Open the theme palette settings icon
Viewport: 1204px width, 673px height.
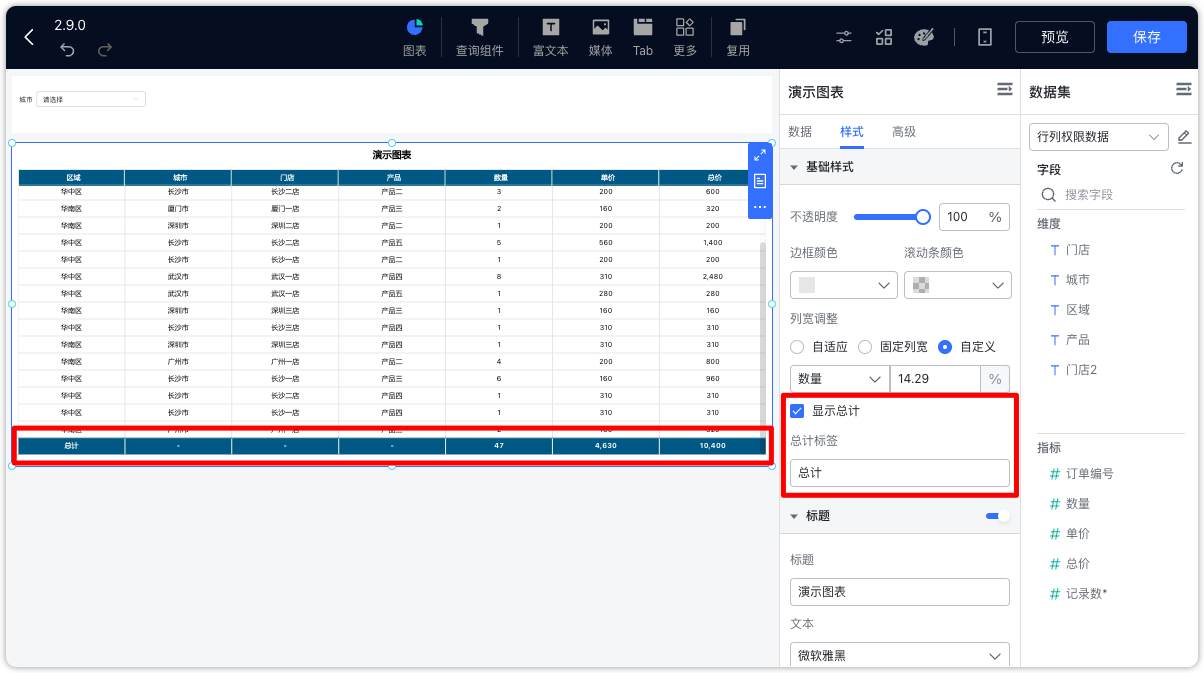click(x=923, y=37)
